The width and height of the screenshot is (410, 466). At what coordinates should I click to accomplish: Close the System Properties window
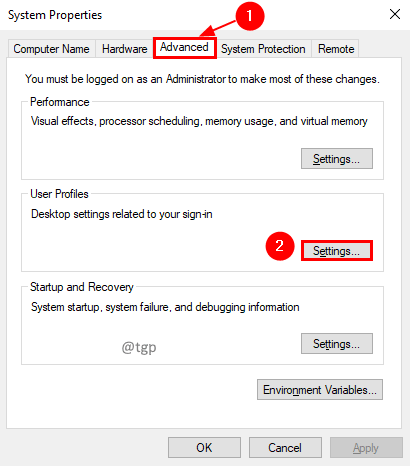click(x=395, y=14)
